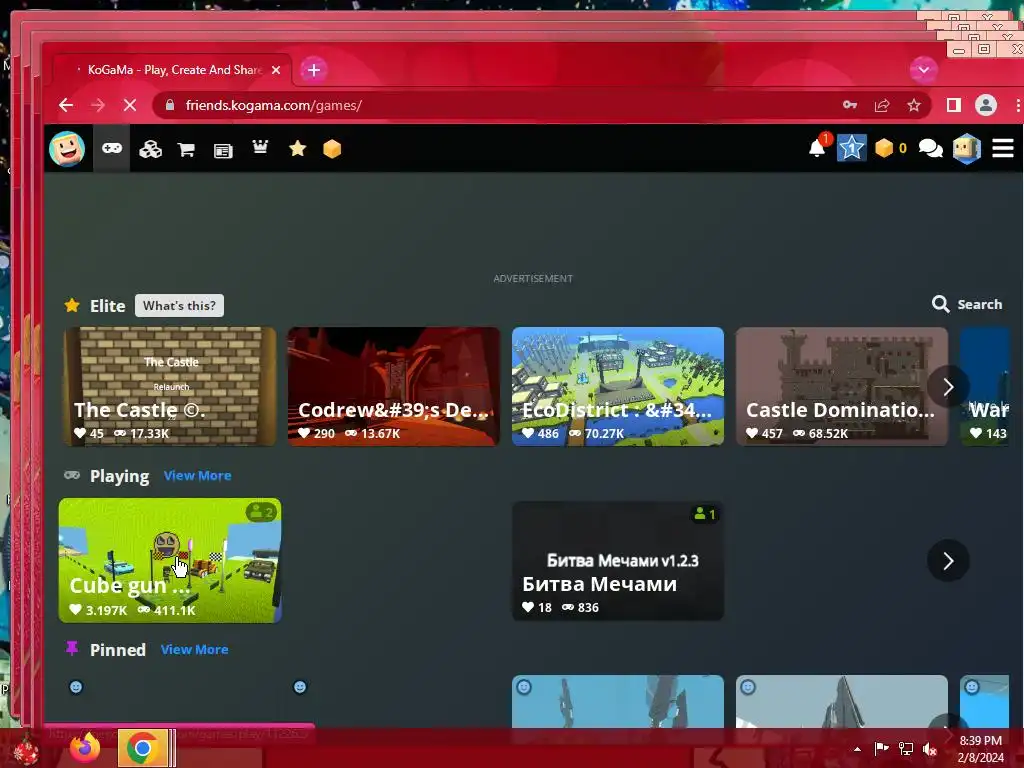Screen dimensions: 1024x768
Task: Open Firefox from the taskbar
Action: pos(86,748)
